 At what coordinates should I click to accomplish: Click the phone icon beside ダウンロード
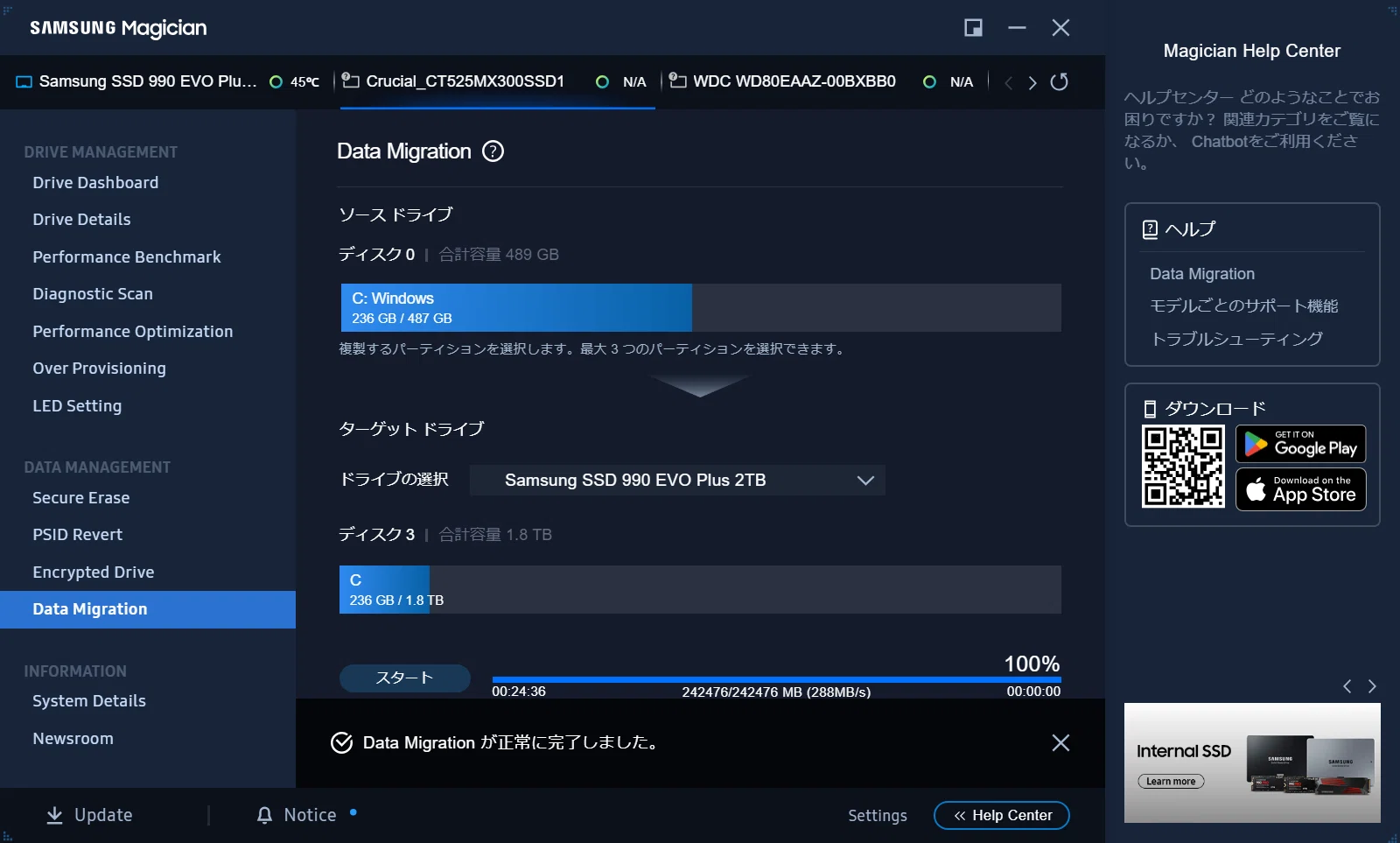point(1150,409)
